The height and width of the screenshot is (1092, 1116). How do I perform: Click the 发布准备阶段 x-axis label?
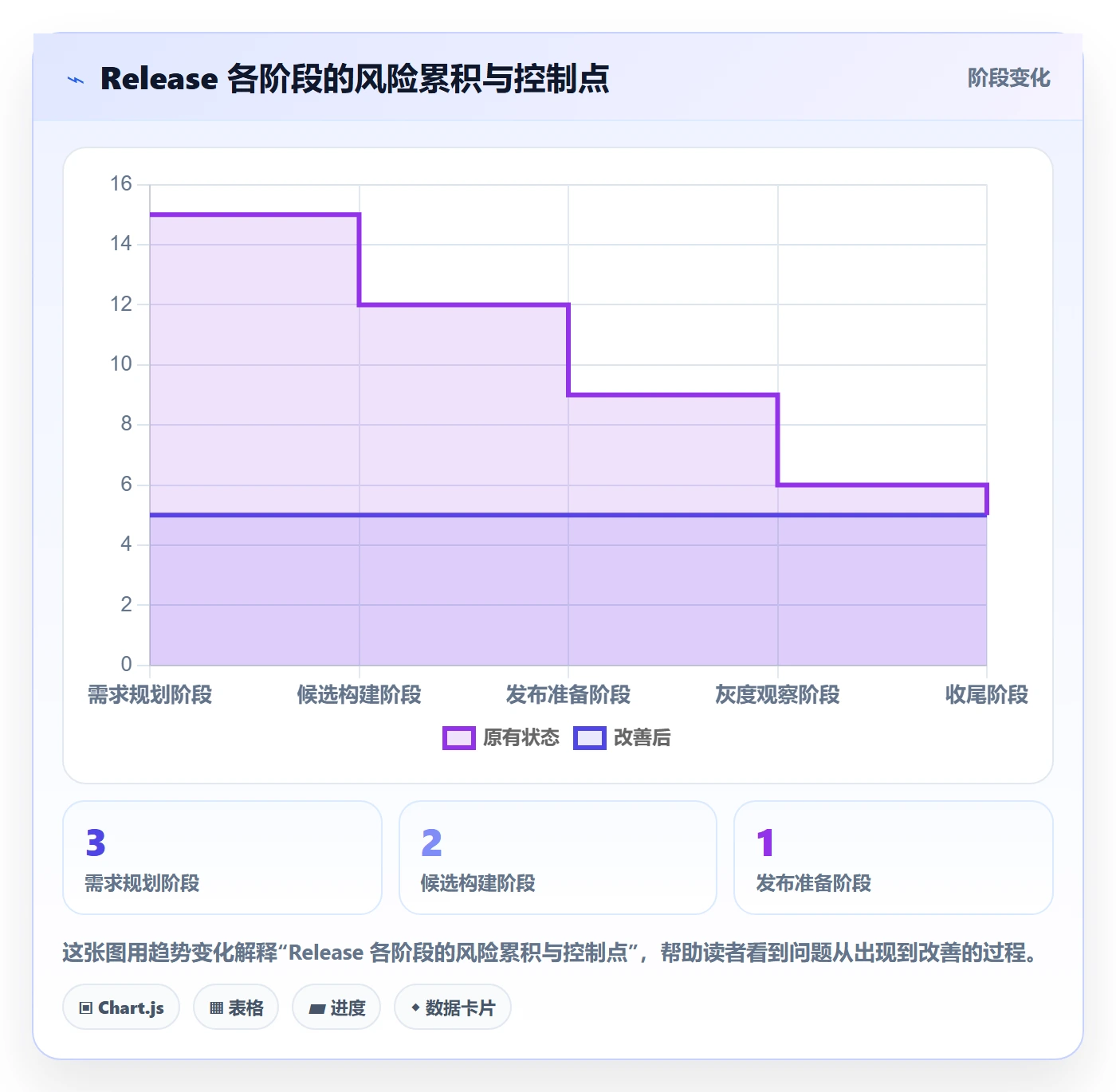(x=568, y=695)
